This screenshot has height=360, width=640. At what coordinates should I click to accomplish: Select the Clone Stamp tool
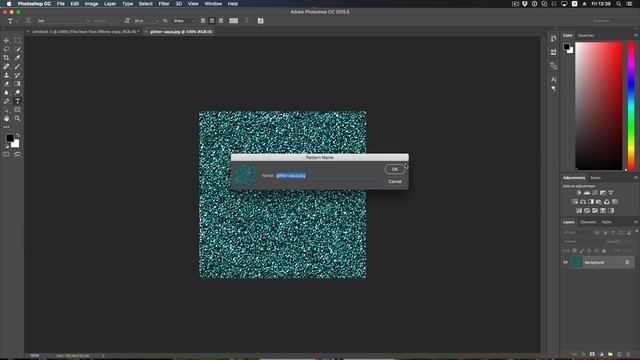[x=6, y=75]
